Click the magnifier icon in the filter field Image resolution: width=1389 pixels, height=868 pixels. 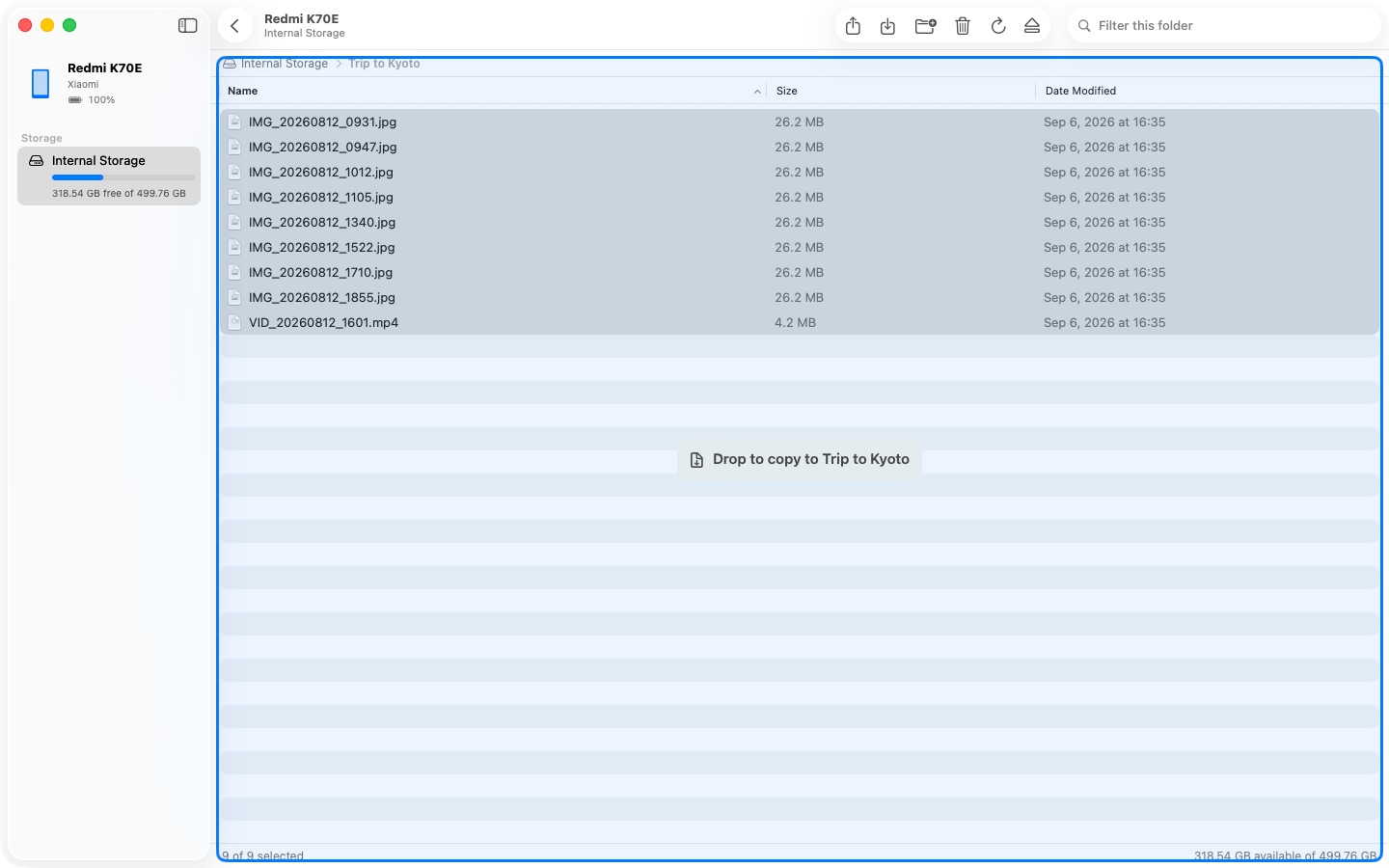point(1084,26)
